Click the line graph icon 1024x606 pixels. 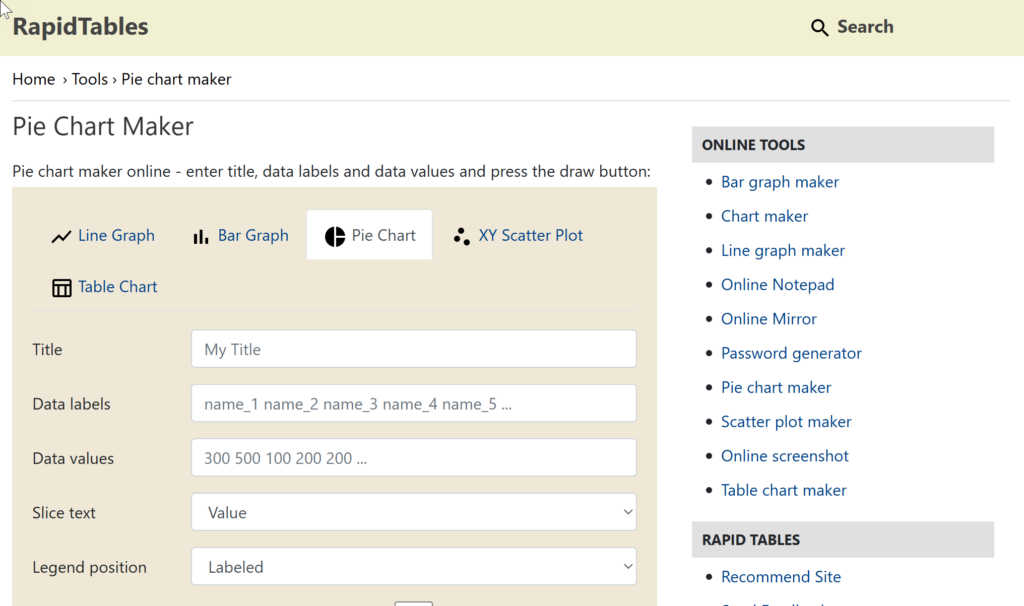click(x=61, y=237)
